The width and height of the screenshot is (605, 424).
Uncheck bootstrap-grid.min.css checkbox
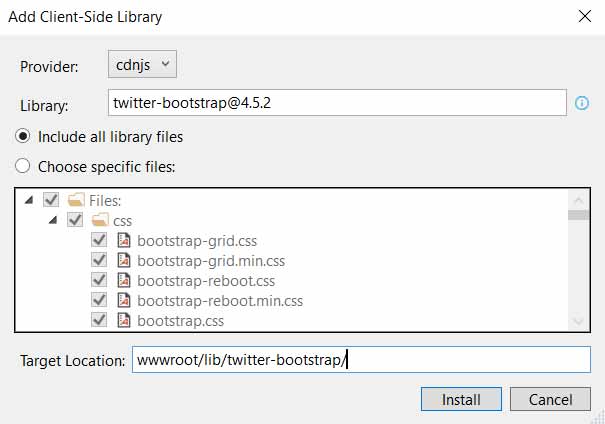[x=99, y=260]
